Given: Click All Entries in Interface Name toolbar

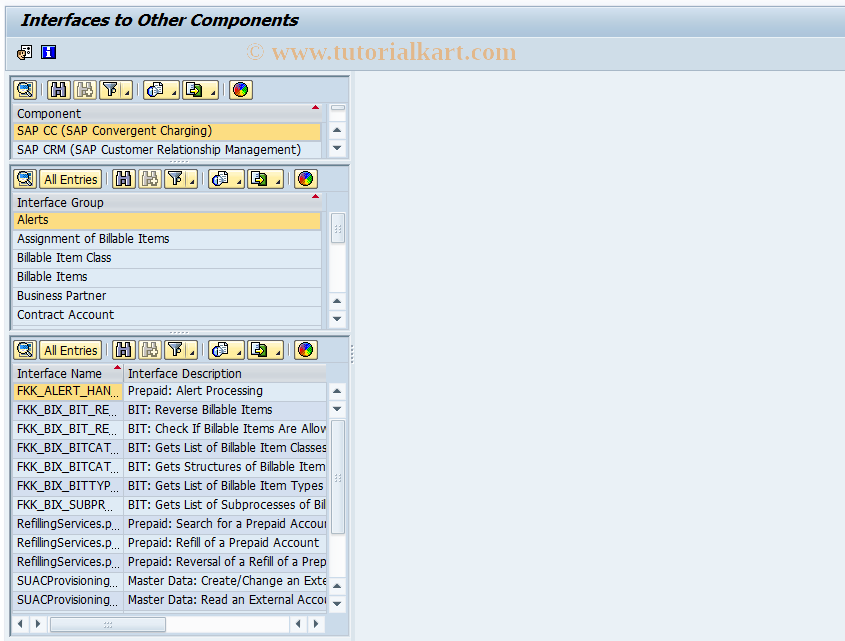Looking at the screenshot, I should [71, 350].
